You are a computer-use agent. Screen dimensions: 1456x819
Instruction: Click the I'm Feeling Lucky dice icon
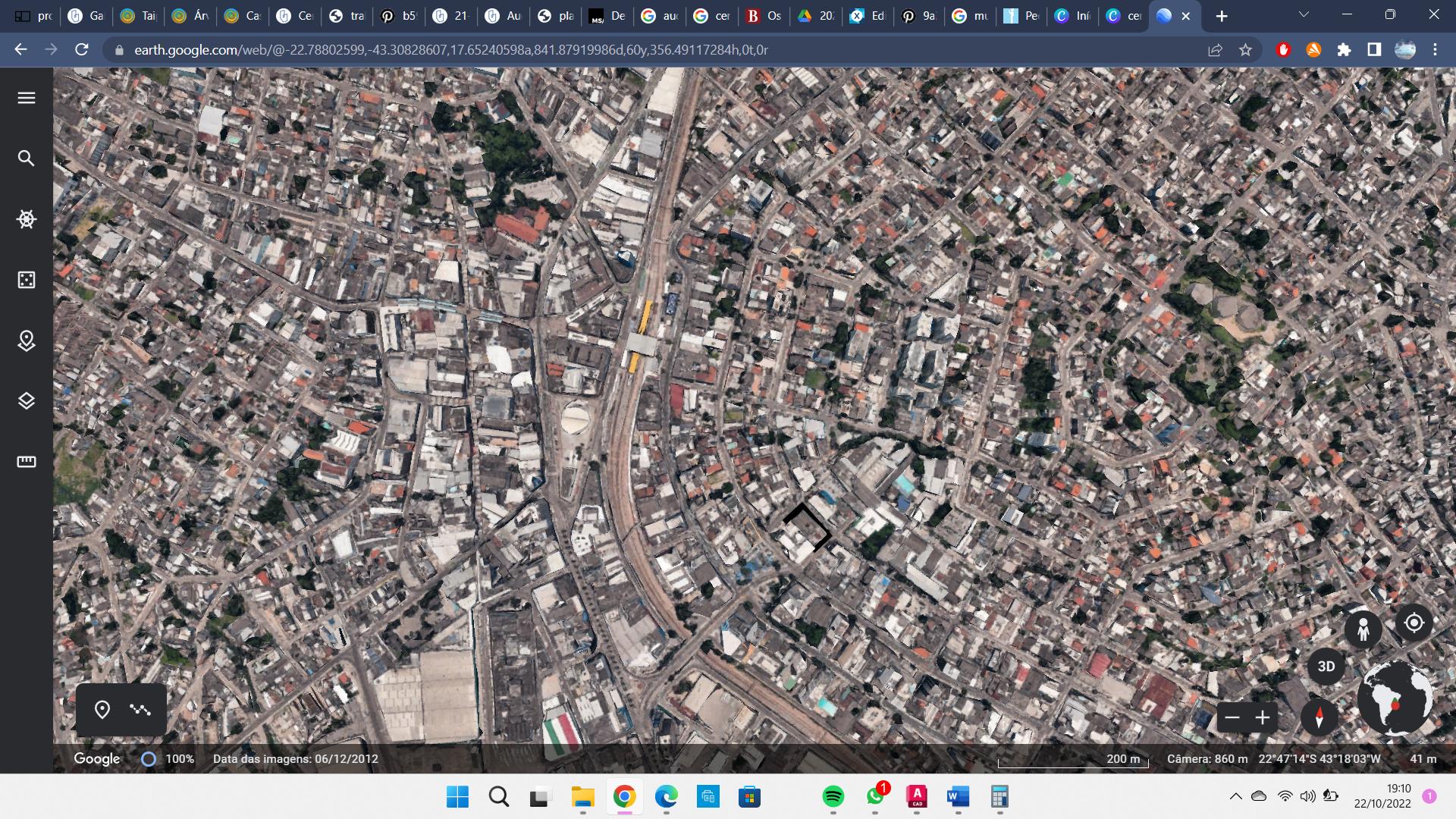tap(27, 280)
